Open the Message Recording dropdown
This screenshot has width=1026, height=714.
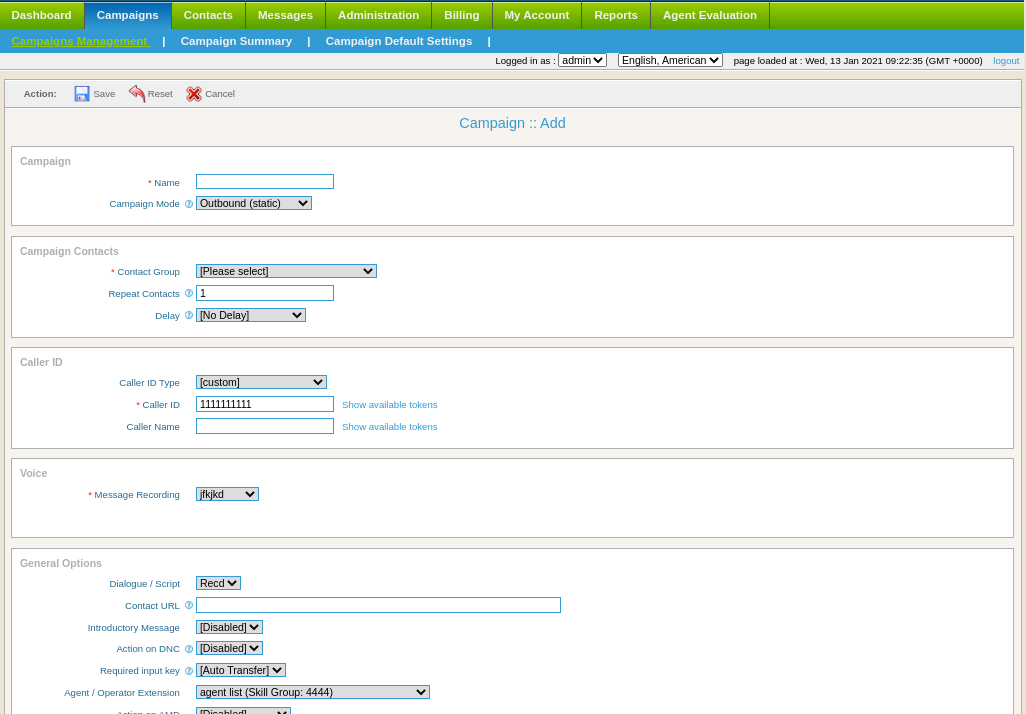click(227, 494)
